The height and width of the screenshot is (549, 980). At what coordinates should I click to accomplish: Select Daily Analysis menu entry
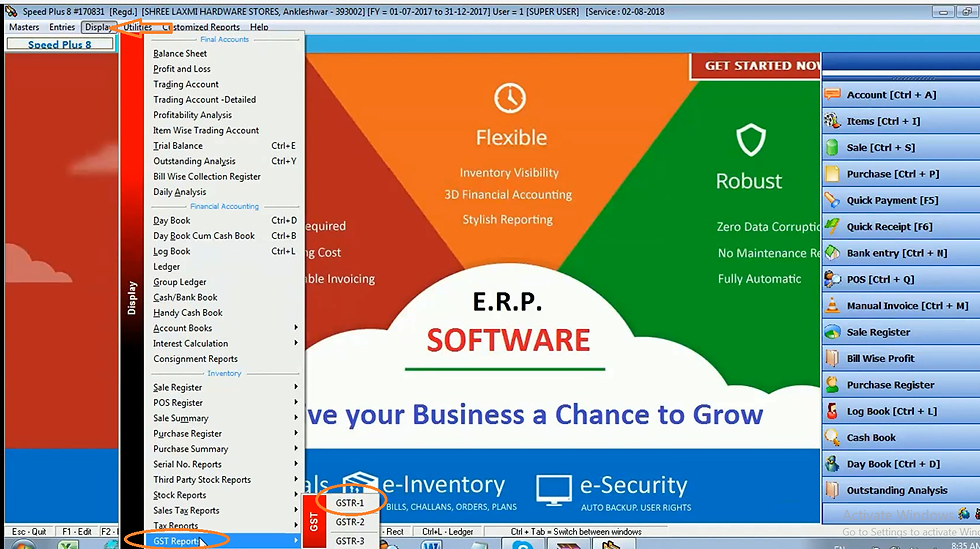179,192
